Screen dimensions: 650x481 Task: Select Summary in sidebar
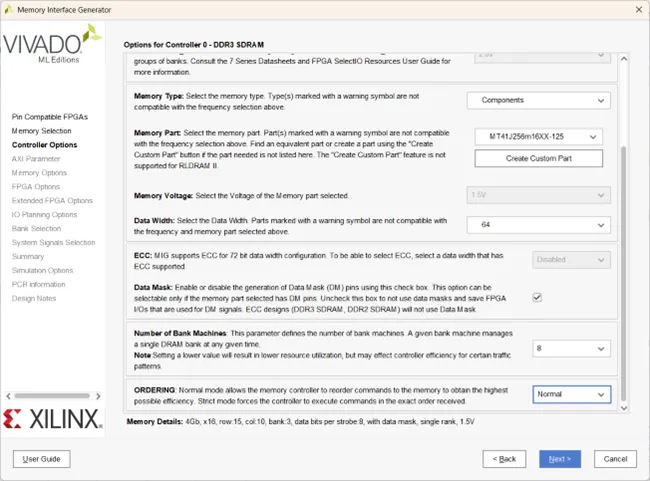point(28,257)
